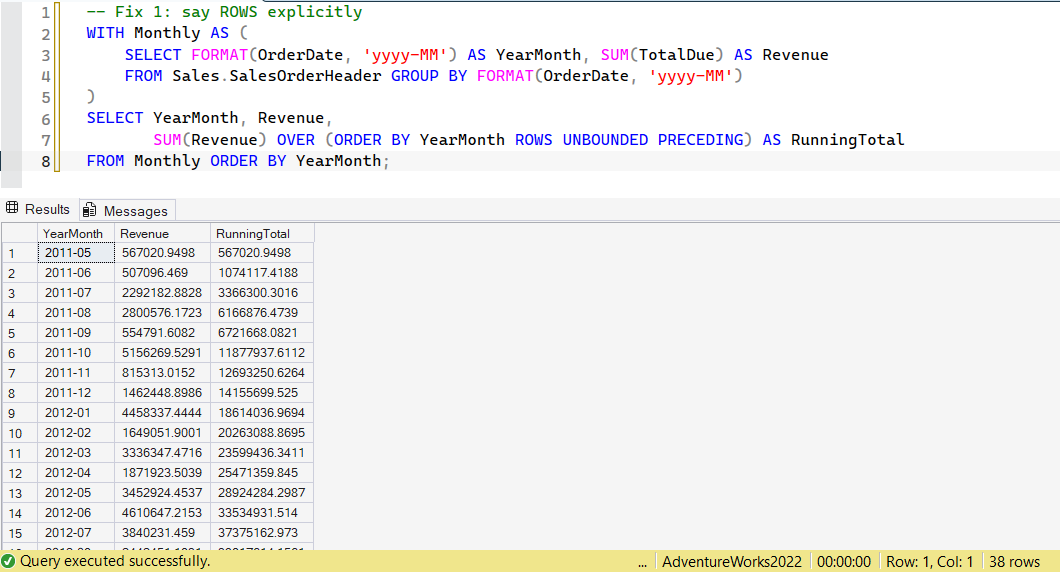Select row header number 9
Image resolution: width=1060 pixels, height=572 pixels.
point(19,413)
